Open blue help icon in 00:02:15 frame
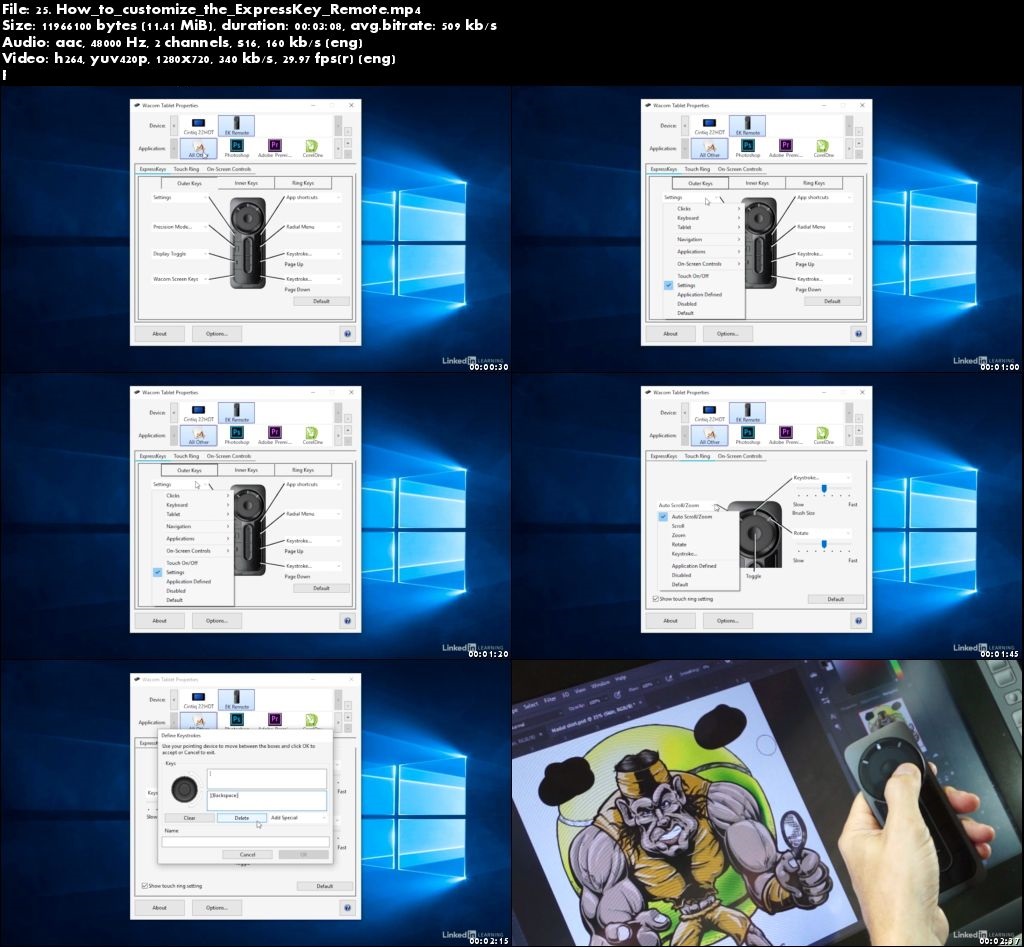 tap(347, 908)
